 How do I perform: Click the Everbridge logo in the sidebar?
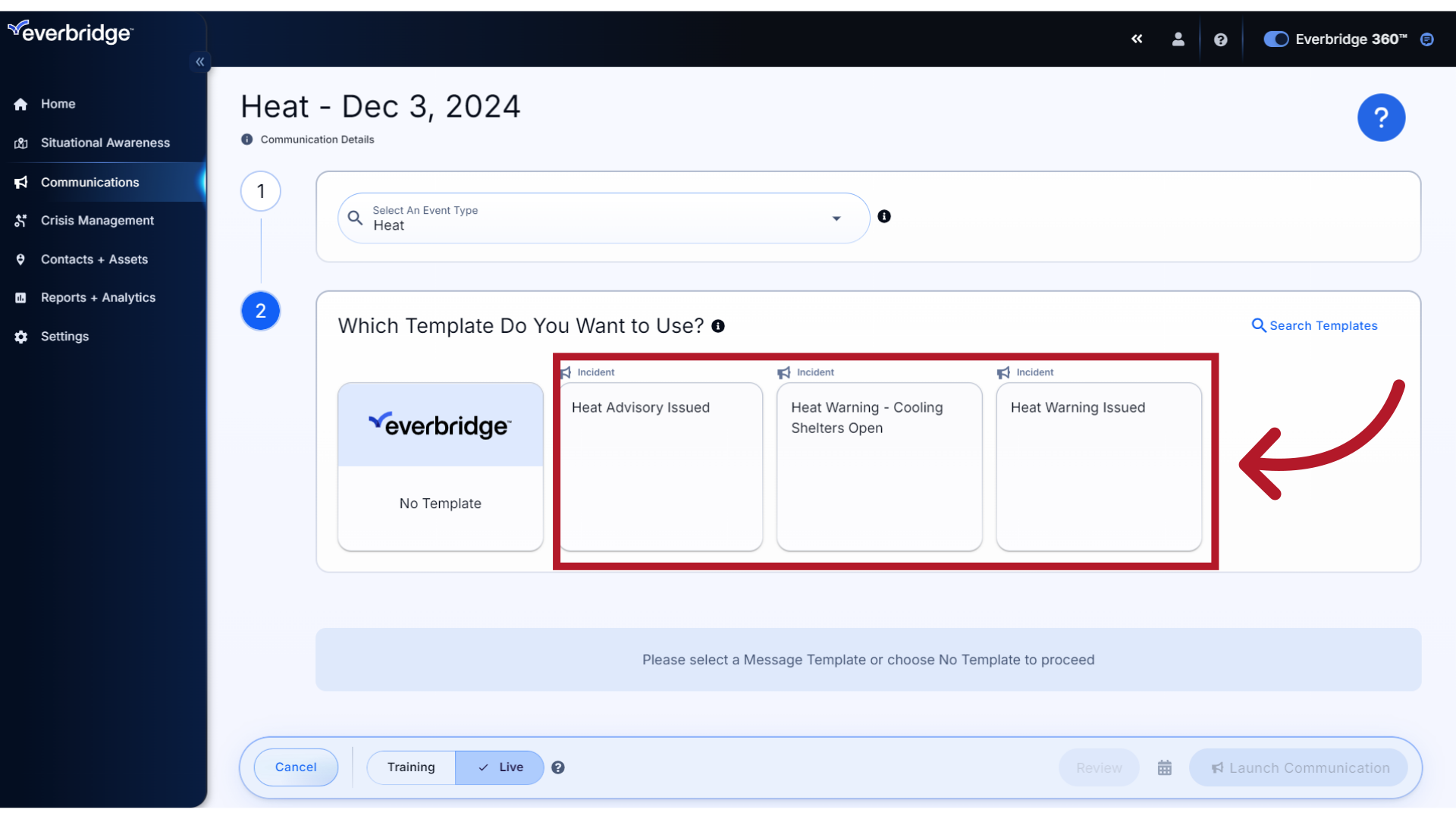tap(71, 32)
